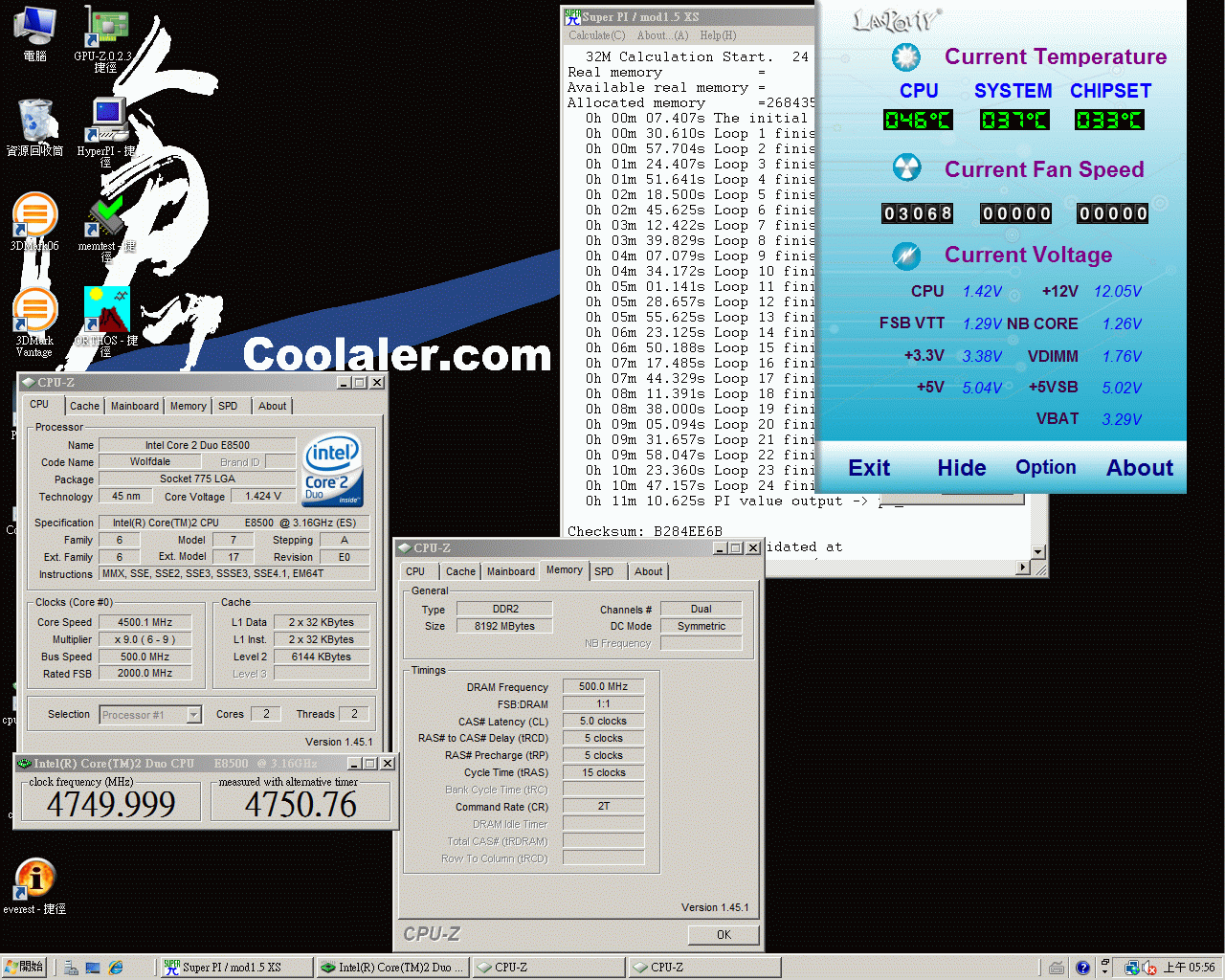
Task: Click the network tray icon
Action: [x=1132, y=968]
